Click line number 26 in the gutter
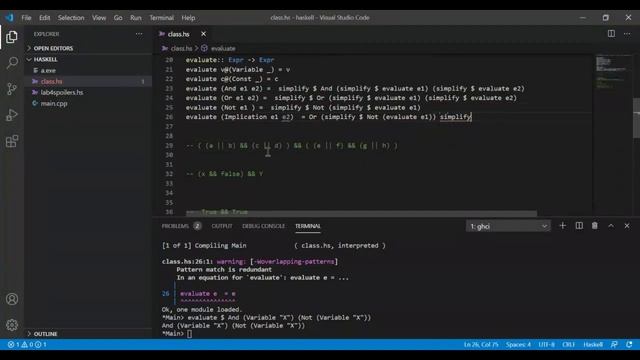The width and height of the screenshot is (640, 360). 169,117
